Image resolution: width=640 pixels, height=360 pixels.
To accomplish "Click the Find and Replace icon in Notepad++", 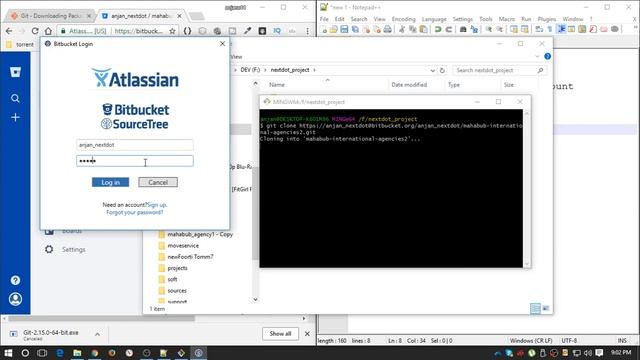I will 474,29.
